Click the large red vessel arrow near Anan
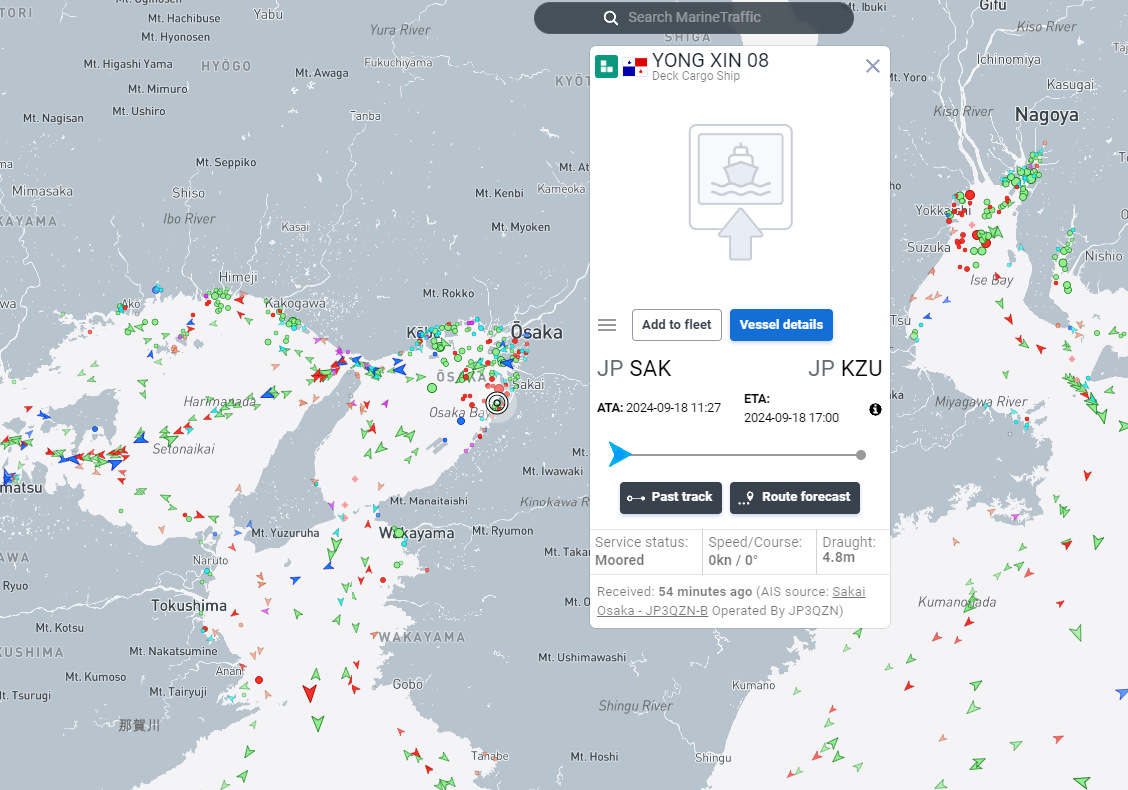The width and height of the screenshot is (1128, 790). pyautogui.click(x=310, y=694)
